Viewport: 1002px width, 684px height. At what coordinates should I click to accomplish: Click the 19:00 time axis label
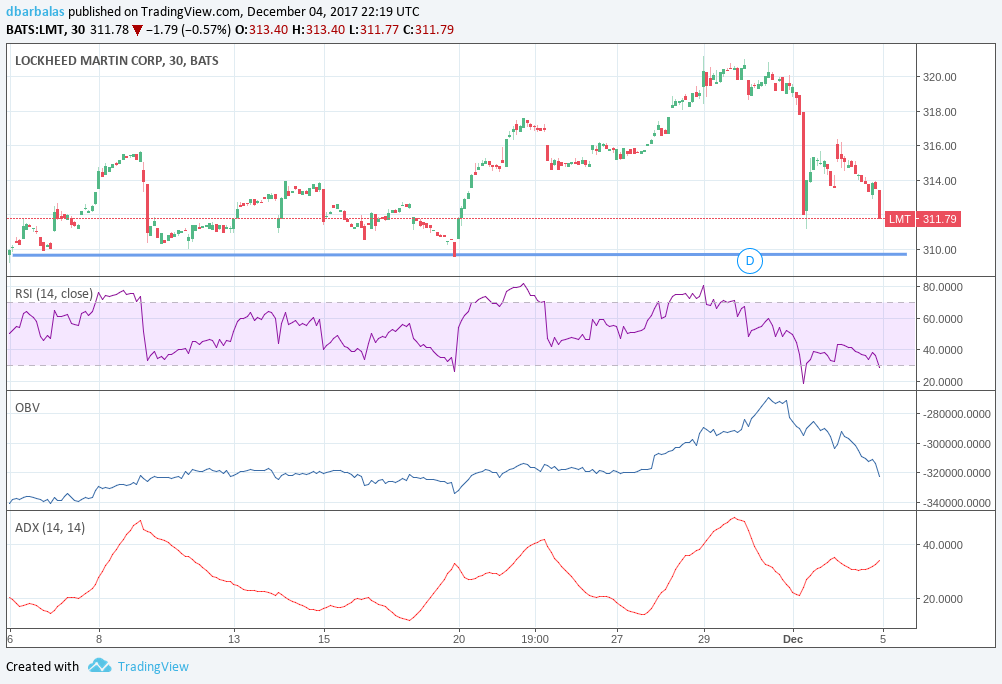[x=535, y=639]
